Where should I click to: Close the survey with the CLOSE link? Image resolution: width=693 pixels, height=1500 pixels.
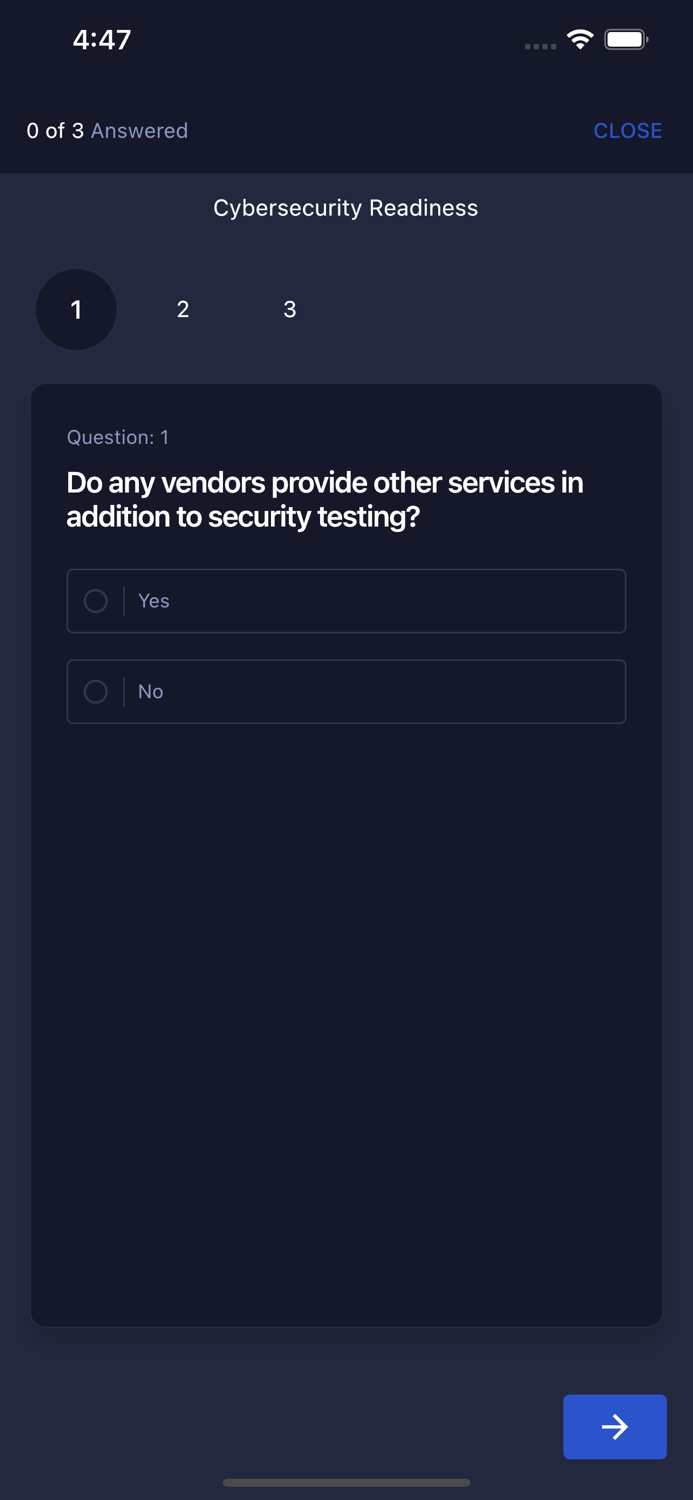tap(628, 130)
